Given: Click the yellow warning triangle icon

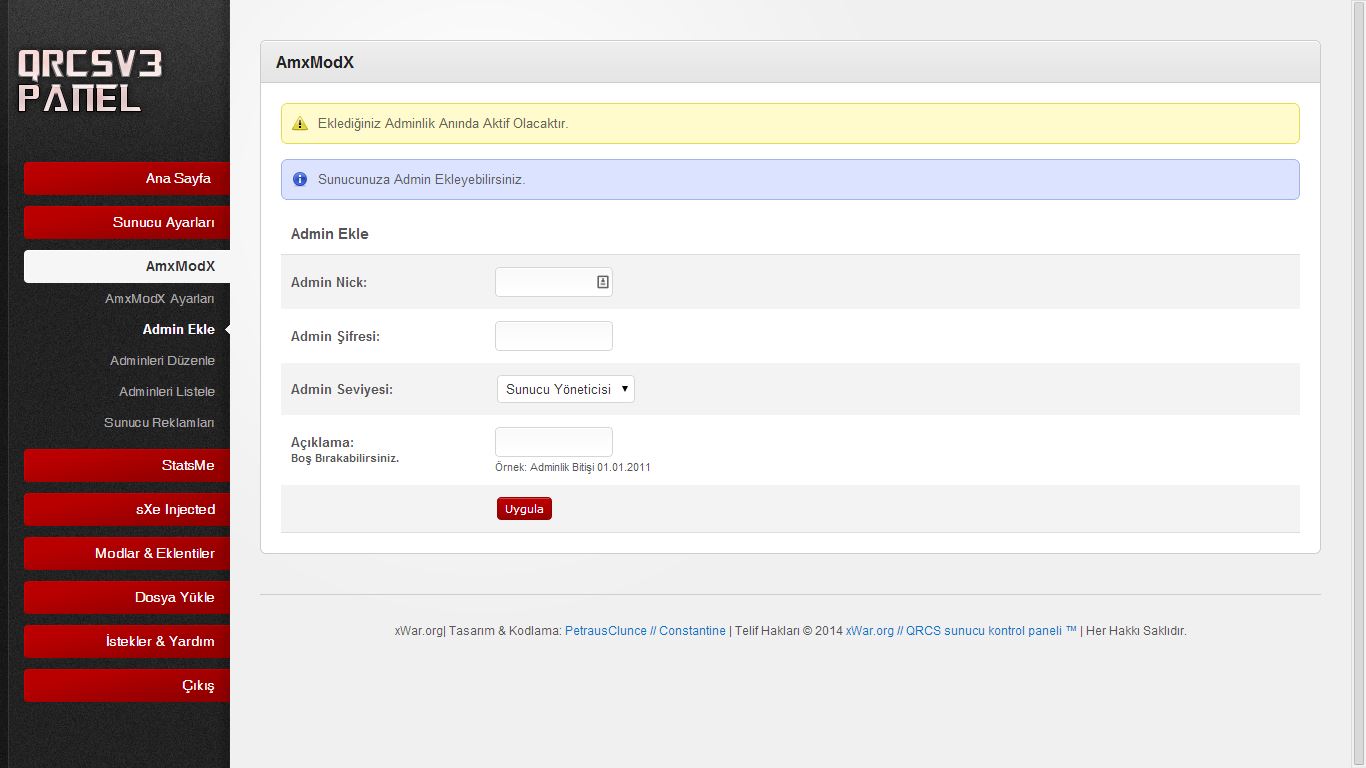Looking at the screenshot, I should pos(300,124).
